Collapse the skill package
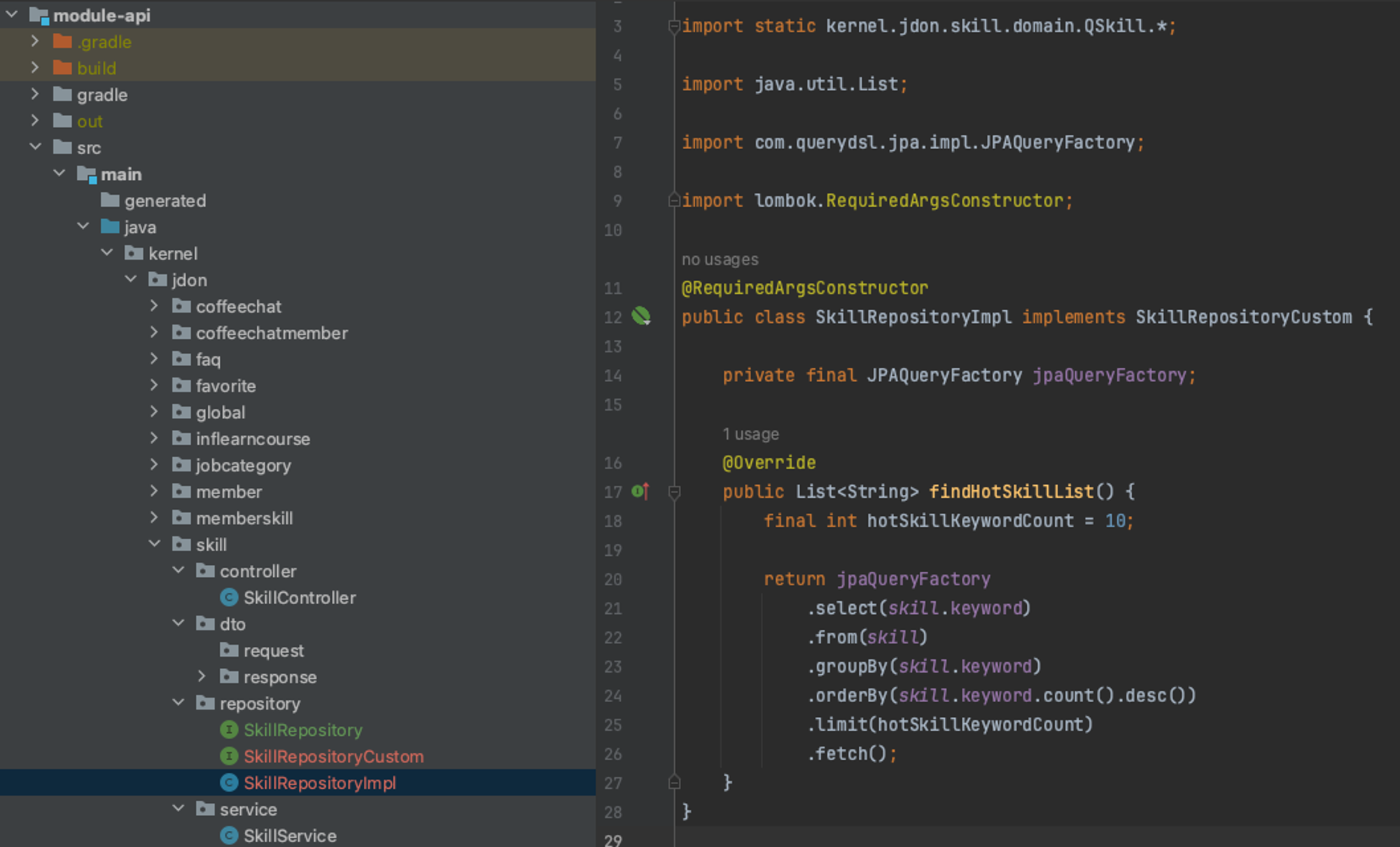1400x847 pixels. tap(155, 544)
